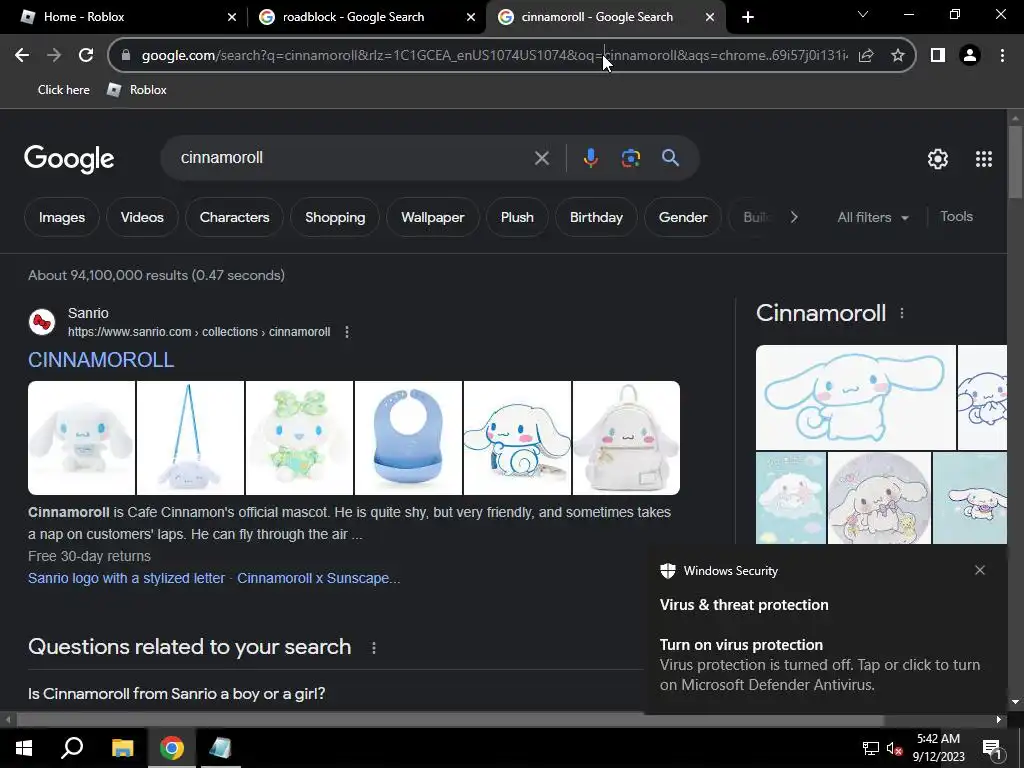Open the notepad-like app in taskbar
This screenshot has height=768, width=1024.
[220, 748]
